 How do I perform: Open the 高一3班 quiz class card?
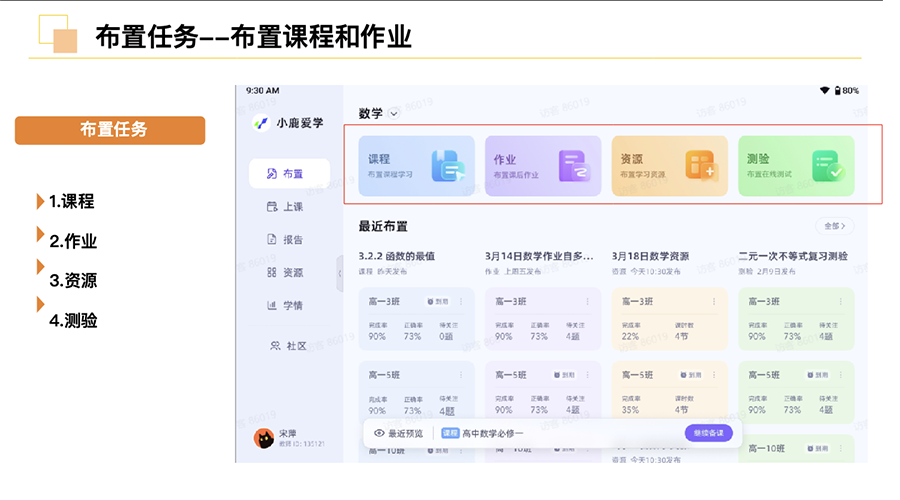(796, 318)
